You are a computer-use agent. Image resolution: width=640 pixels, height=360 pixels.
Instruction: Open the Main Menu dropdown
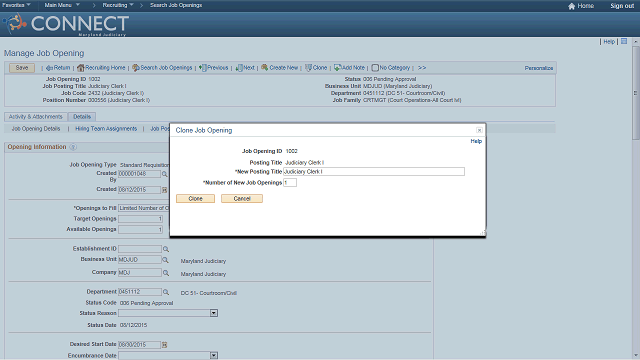tap(62, 5)
